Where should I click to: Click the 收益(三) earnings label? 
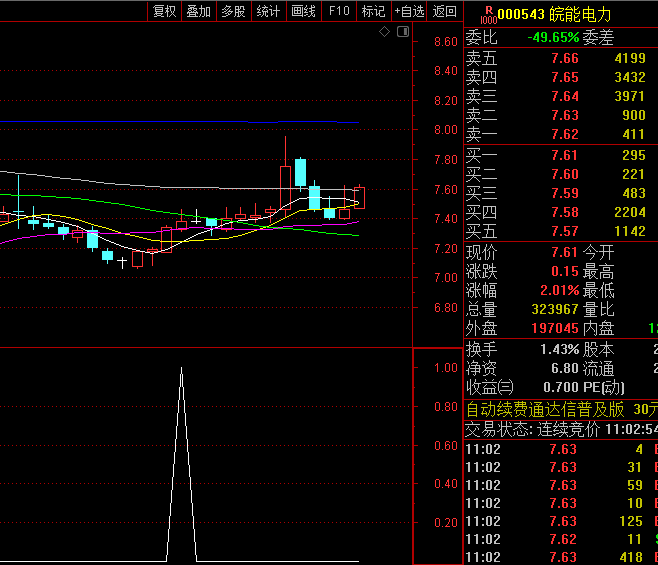489,387
